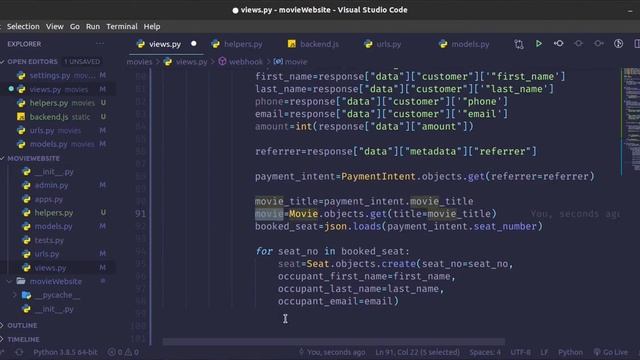The image size is (640, 360).
Task: Open the Terminal menu
Action: 122,27
